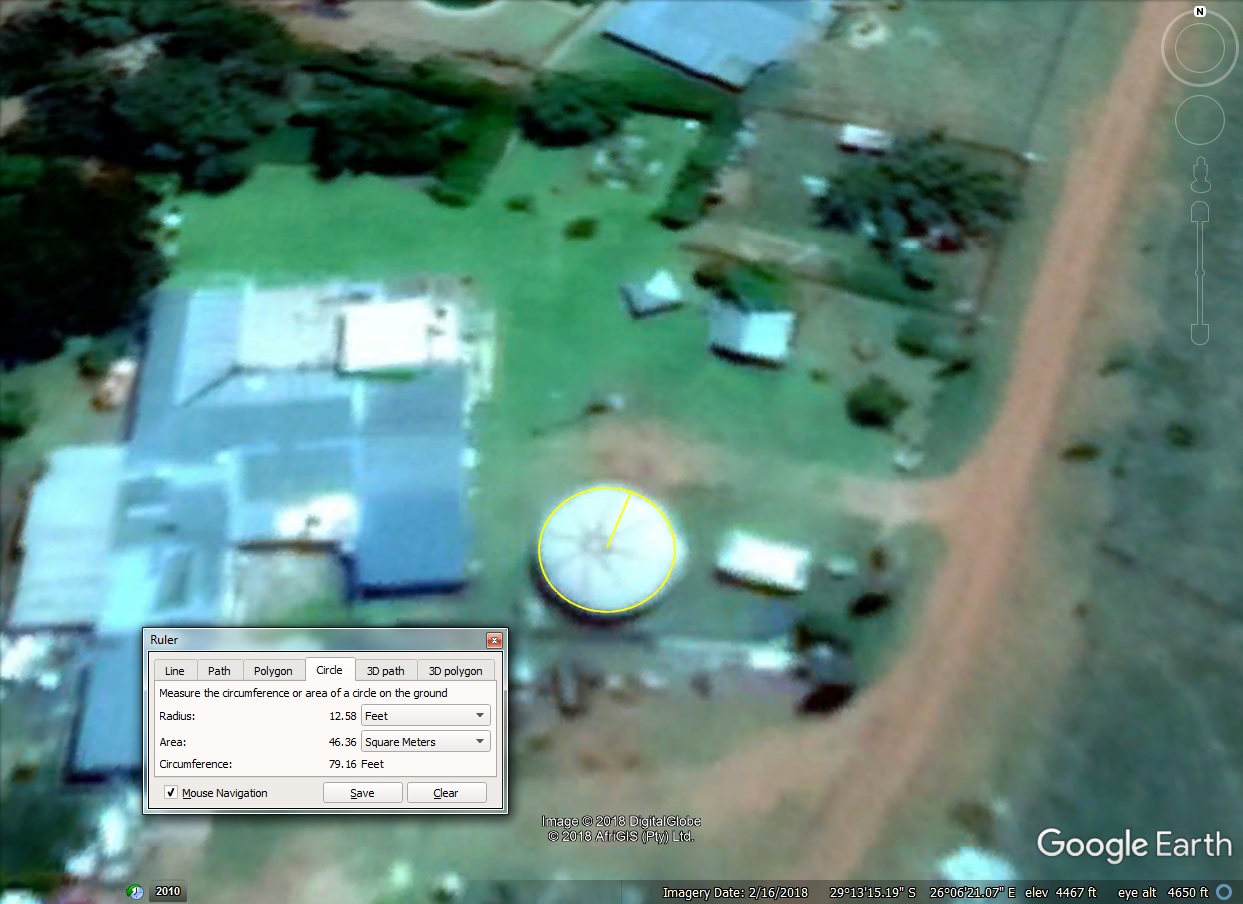Select the 3D path tab
This screenshot has height=904, width=1243.
click(385, 671)
